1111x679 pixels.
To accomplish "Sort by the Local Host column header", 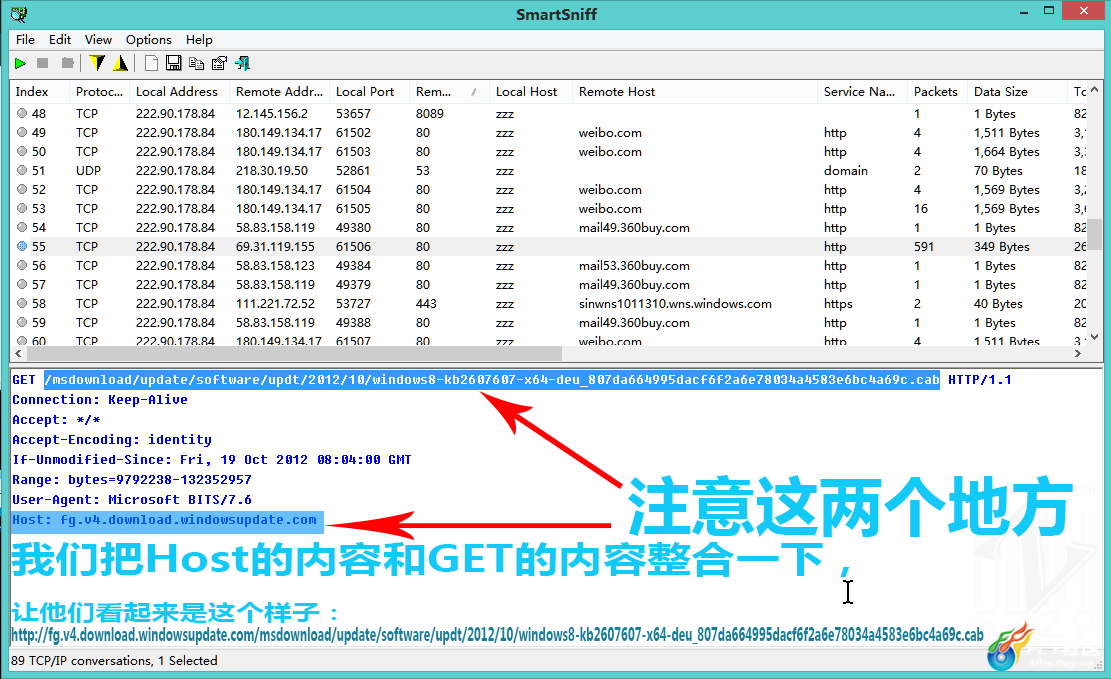I will click(x=531, y=91).
